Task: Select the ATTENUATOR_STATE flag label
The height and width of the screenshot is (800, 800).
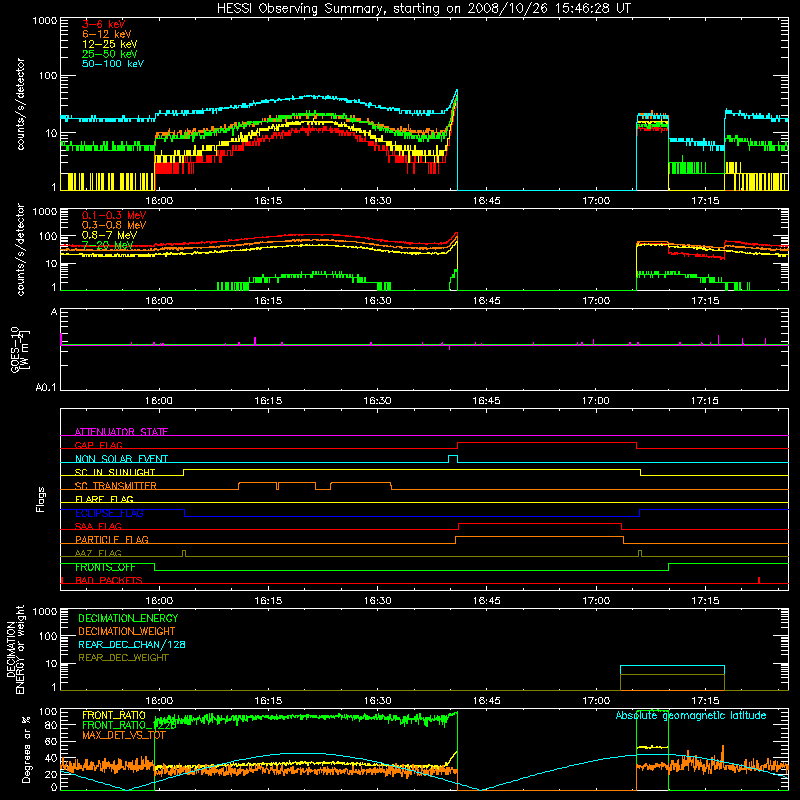Action: pos(121,432)
